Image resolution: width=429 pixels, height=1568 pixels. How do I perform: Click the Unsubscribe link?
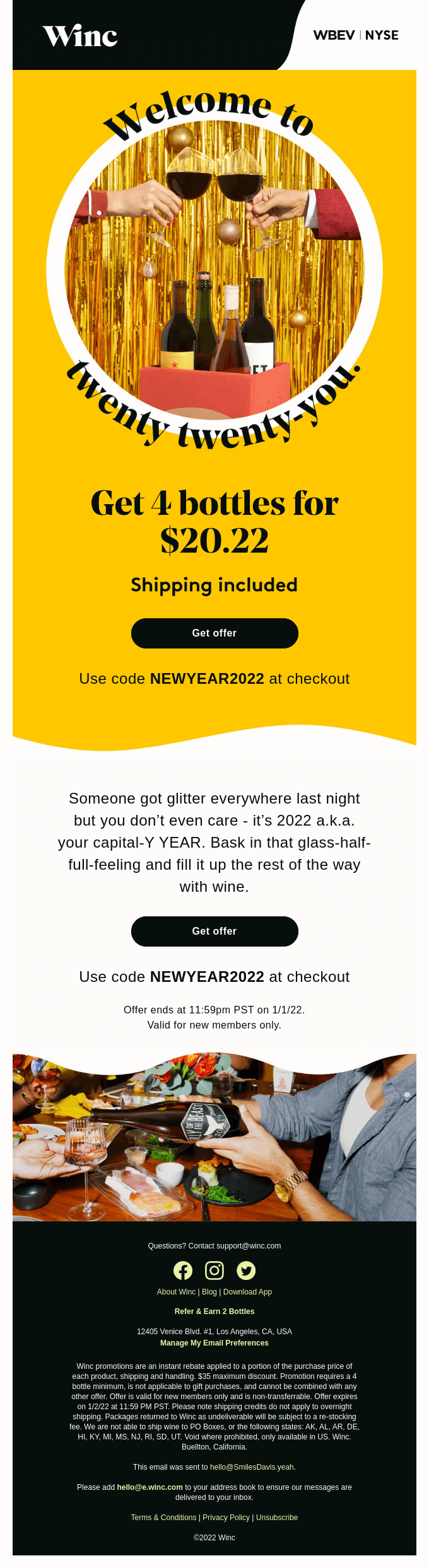(x=277, y=1518)
